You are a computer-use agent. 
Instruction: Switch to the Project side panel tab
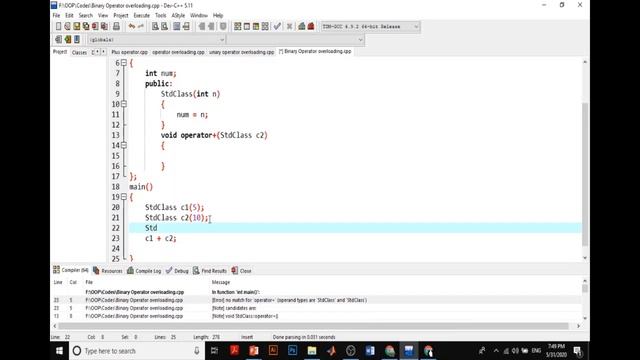coord(60,52)
